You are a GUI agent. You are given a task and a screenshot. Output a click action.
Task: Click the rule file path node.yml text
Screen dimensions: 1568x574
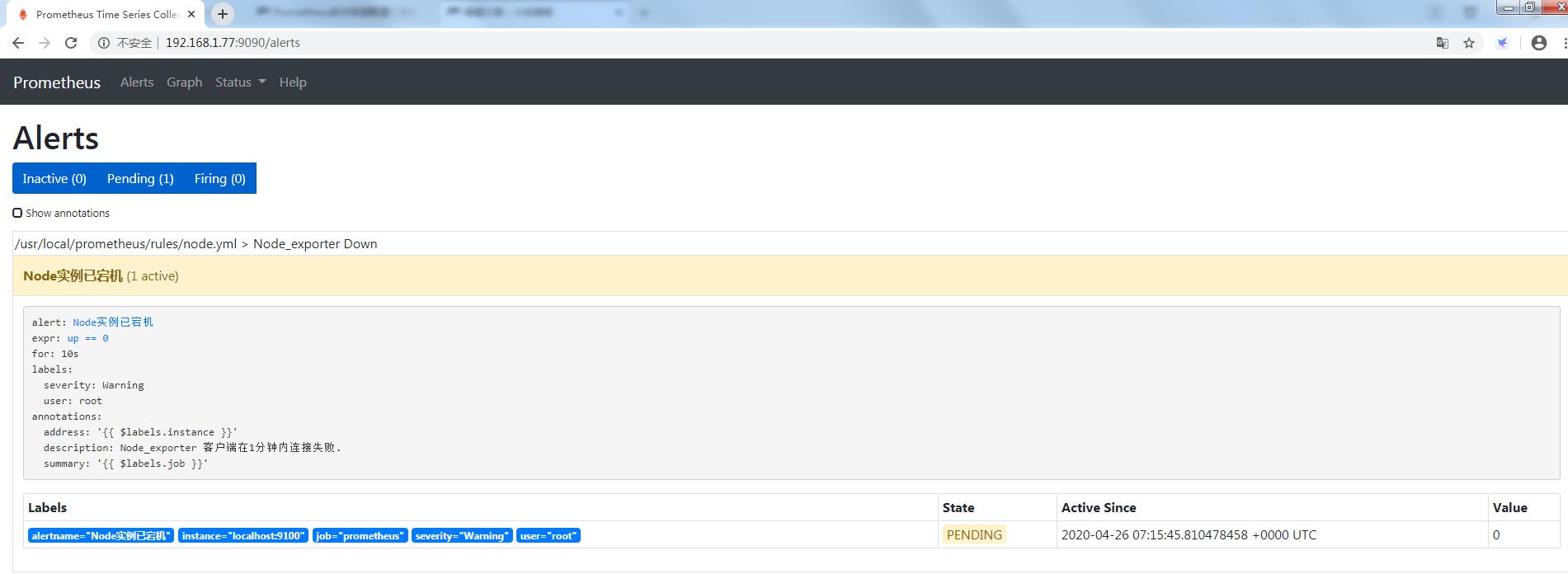tap(125, 244)
